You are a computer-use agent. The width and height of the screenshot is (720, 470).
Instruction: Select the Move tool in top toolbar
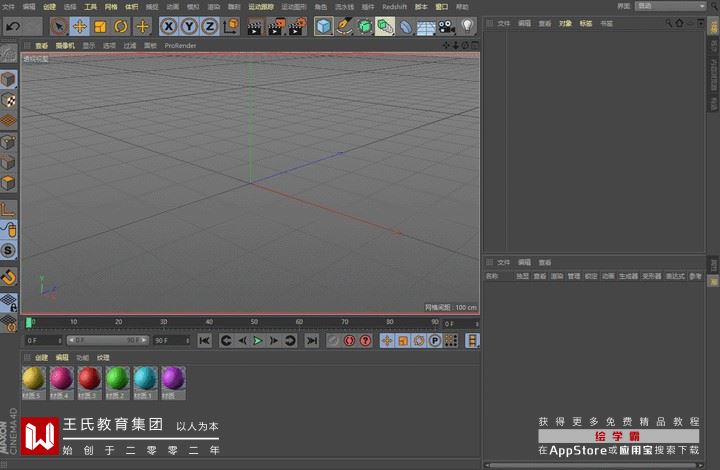(x=79, y=26)
